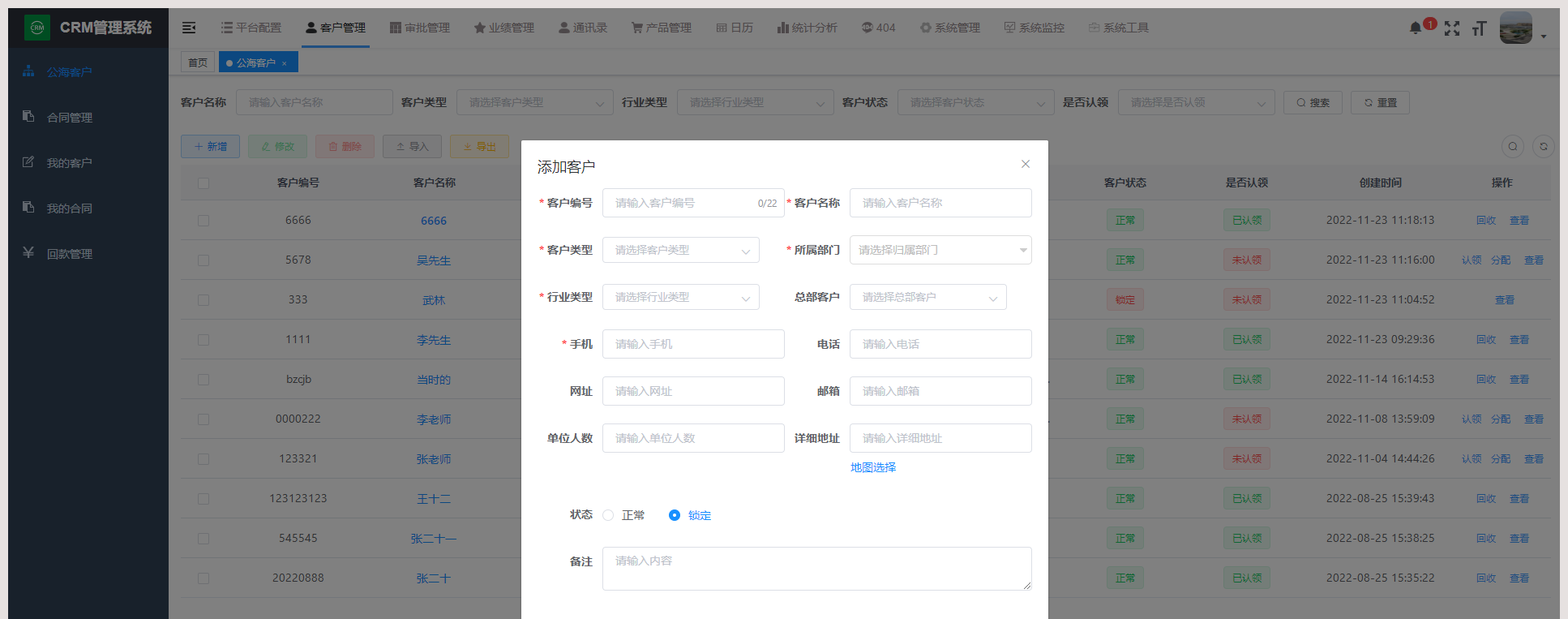Click the user avatar picture
The height and width of the screenshot is (619, 1568).
tap(1515, 28)
